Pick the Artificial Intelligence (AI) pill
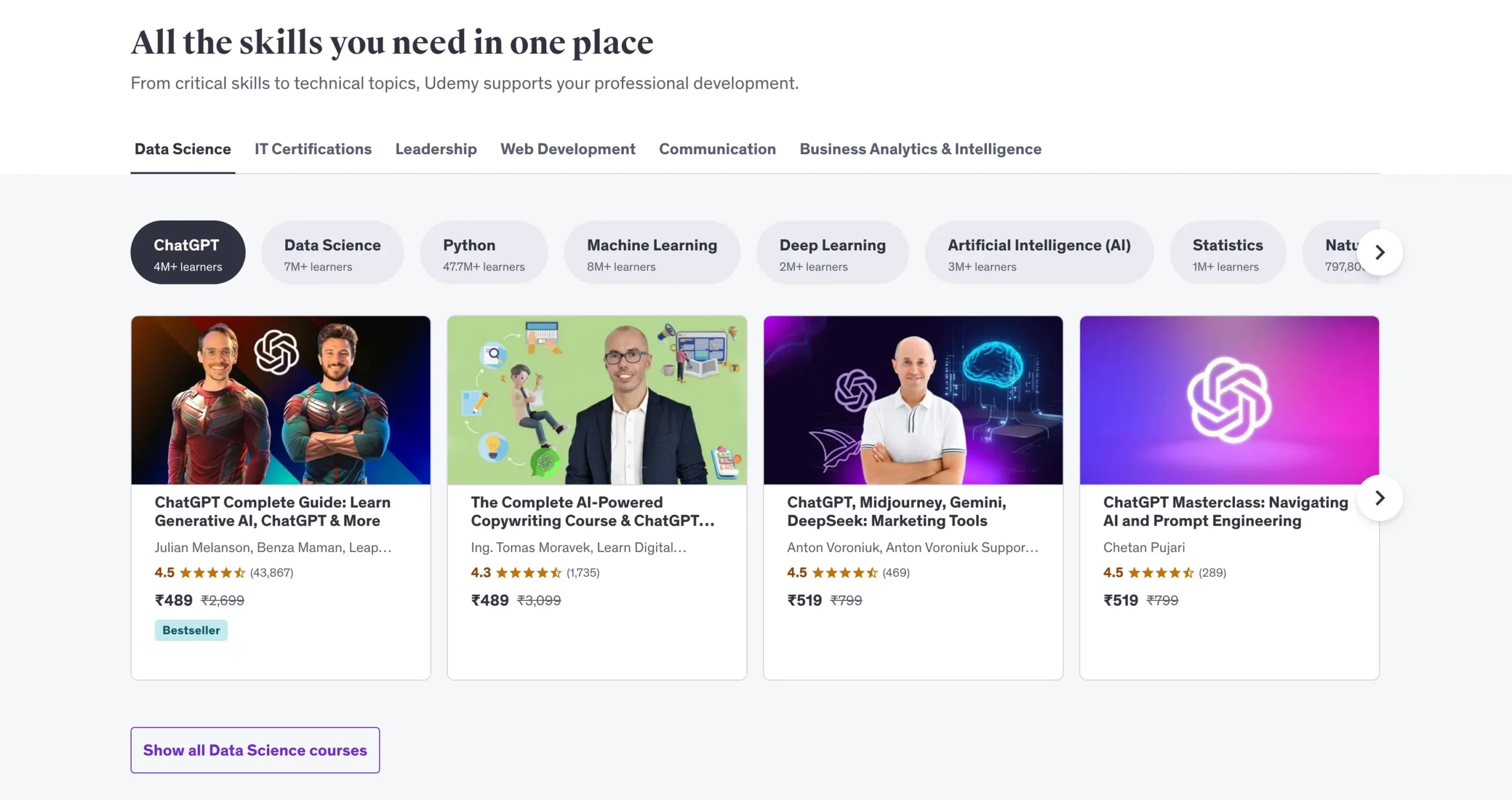 [1039, 253]
